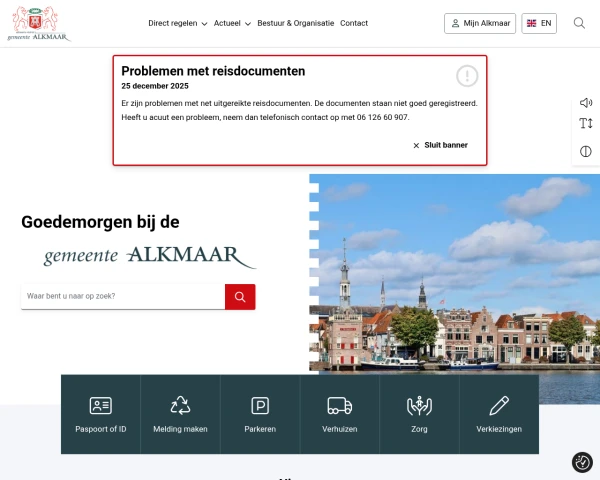Close the banner with Sluit banner

[x=440, y=145]
